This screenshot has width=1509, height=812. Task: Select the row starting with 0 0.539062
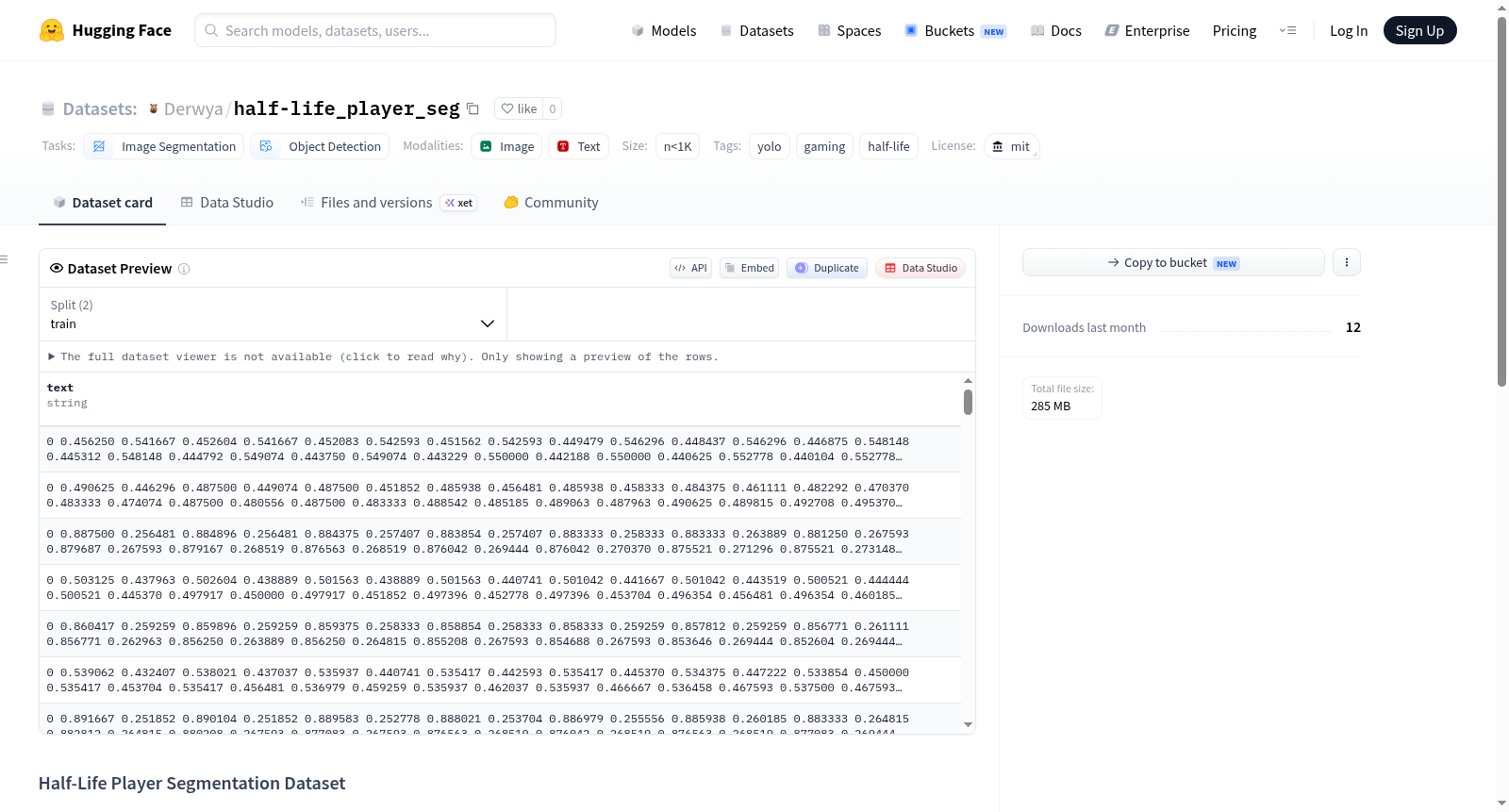500,680
